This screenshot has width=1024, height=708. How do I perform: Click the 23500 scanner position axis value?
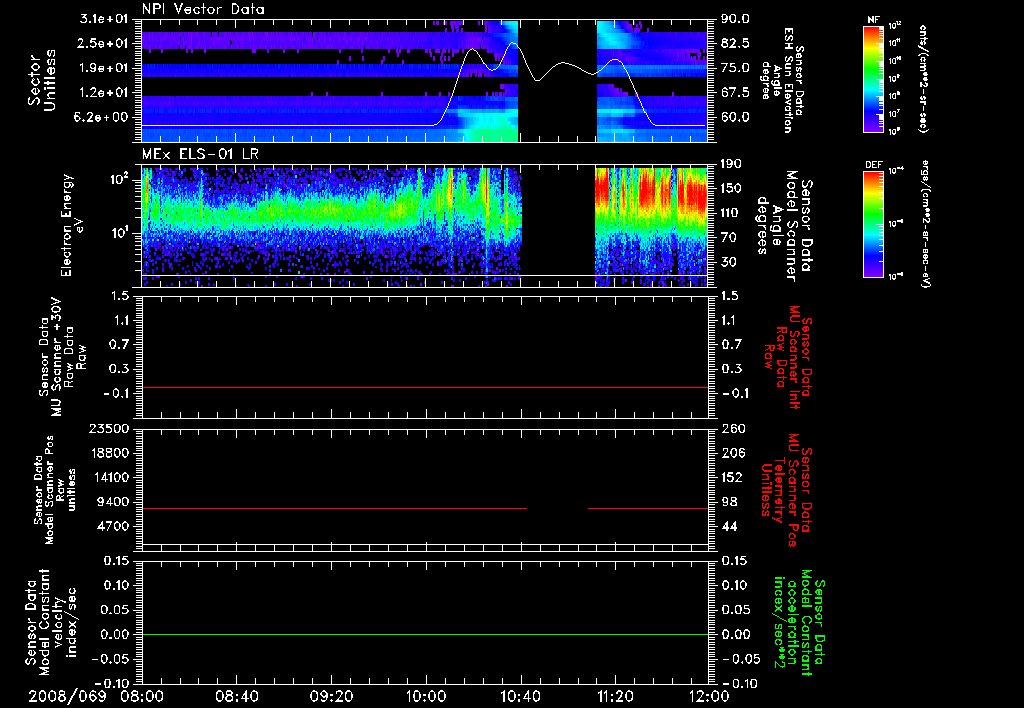110,429
